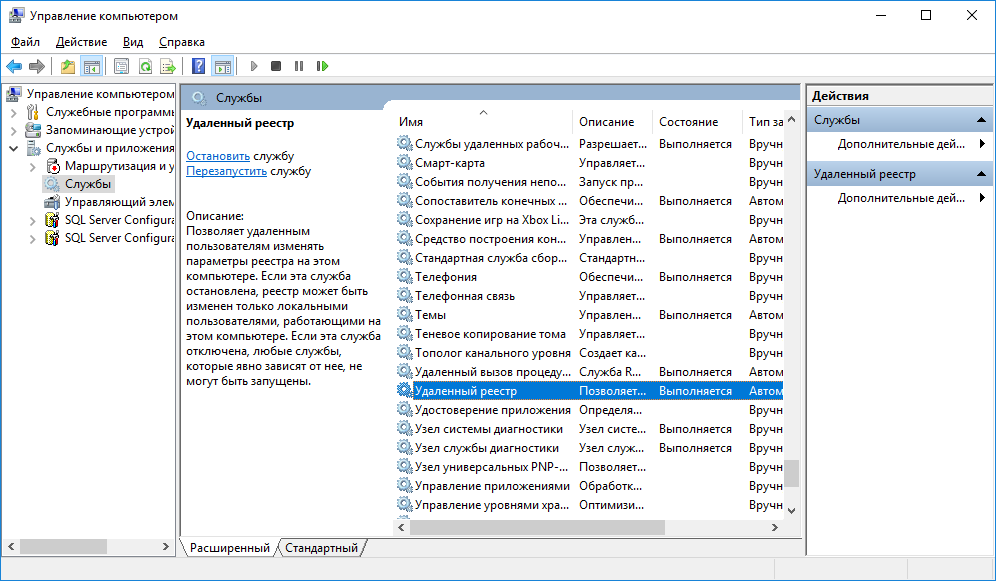The width and height of the screenshot is (996, 581).
Task: Switch to the Расширенный tab
Action: tap(229, 547)
